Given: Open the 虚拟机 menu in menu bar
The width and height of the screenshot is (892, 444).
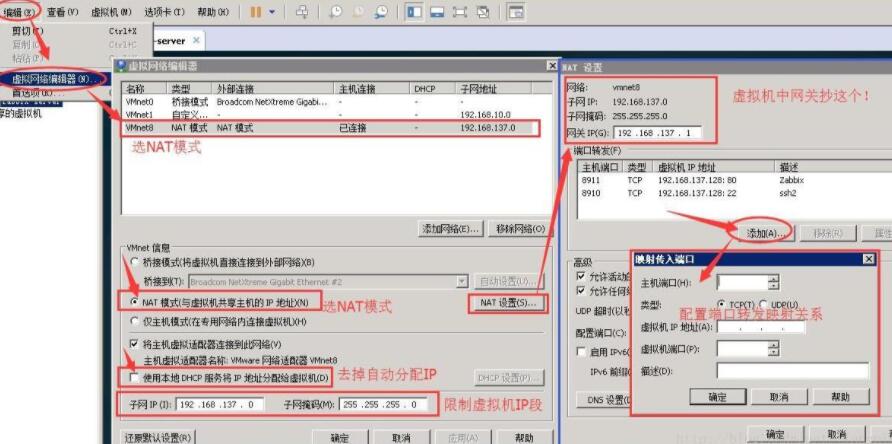Looking at the screenshot, I should tap(110, 12).
